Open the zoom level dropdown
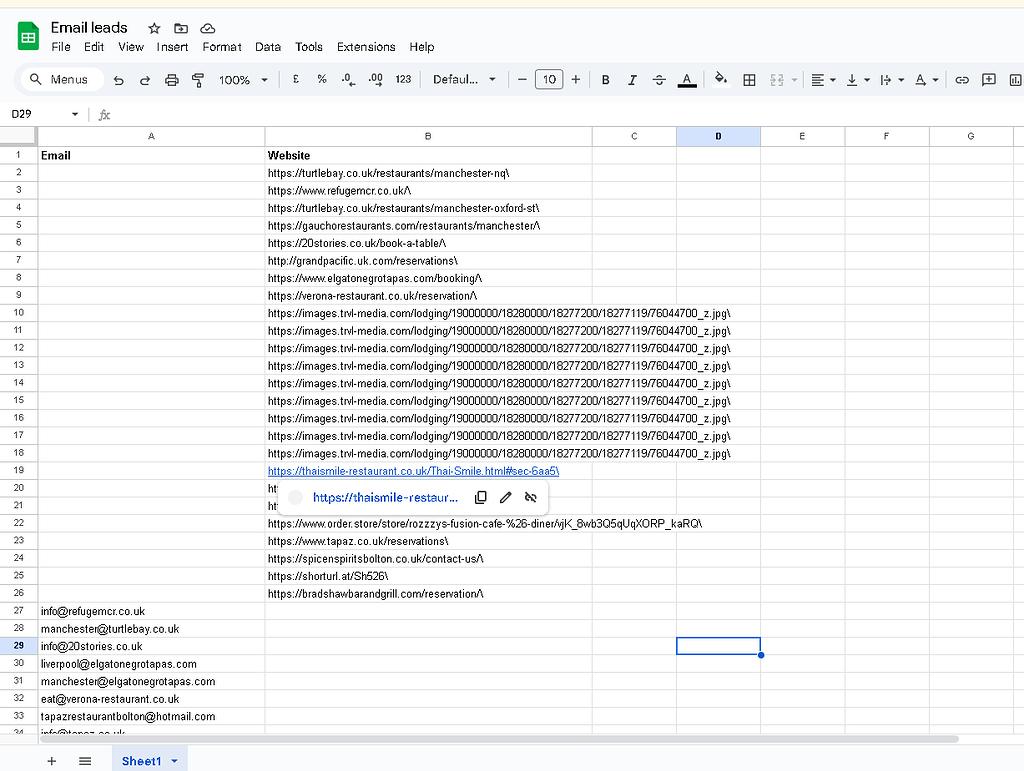Screen dimensions: 1024x771 pyautogui.click(x=243, y=79)
